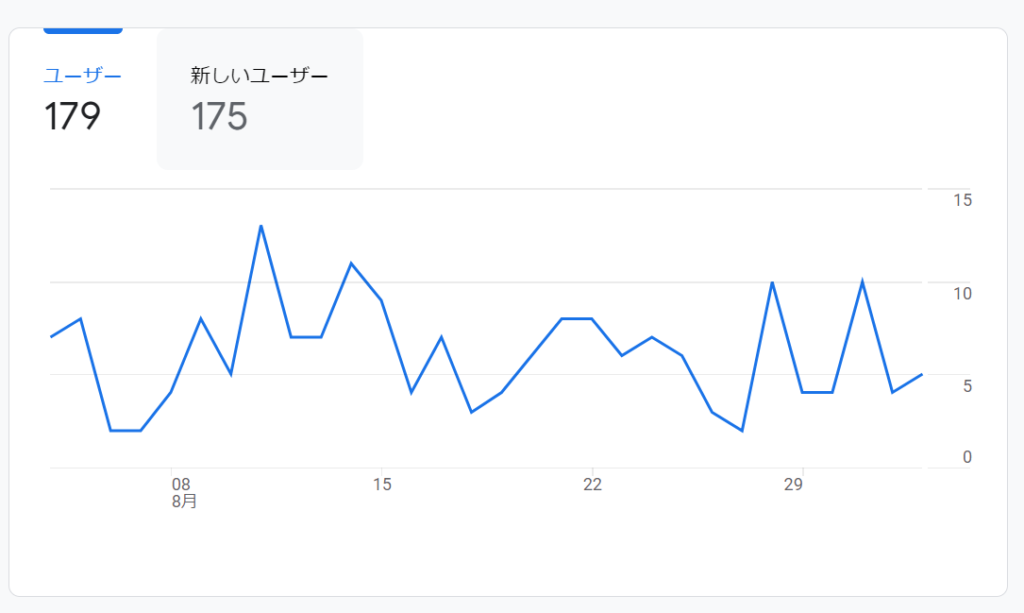The image size is (1024, 613).
Task: Click the 22 date label on the x-axis
Action: coord(592,485)
